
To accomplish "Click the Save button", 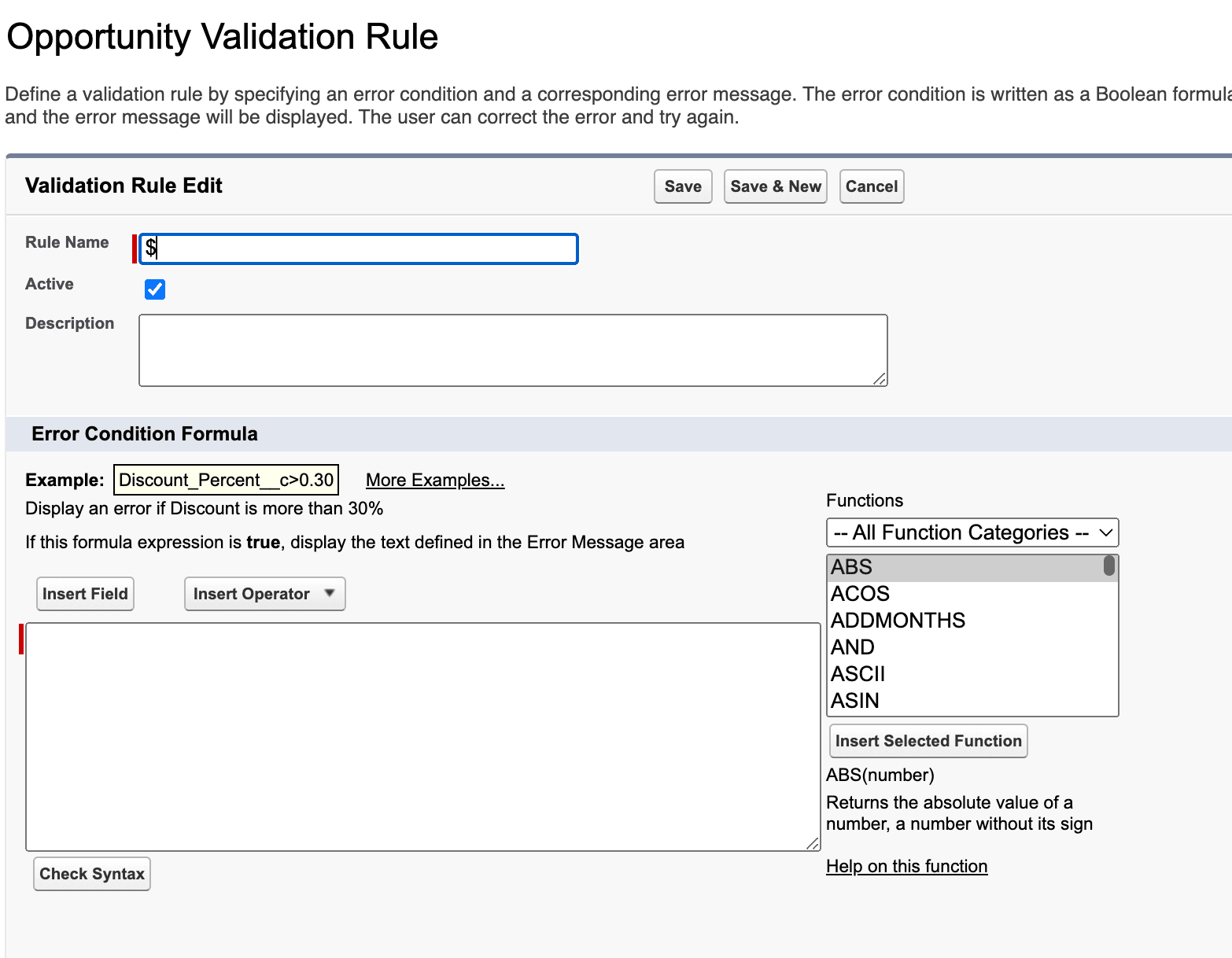I will coord(683,186).
